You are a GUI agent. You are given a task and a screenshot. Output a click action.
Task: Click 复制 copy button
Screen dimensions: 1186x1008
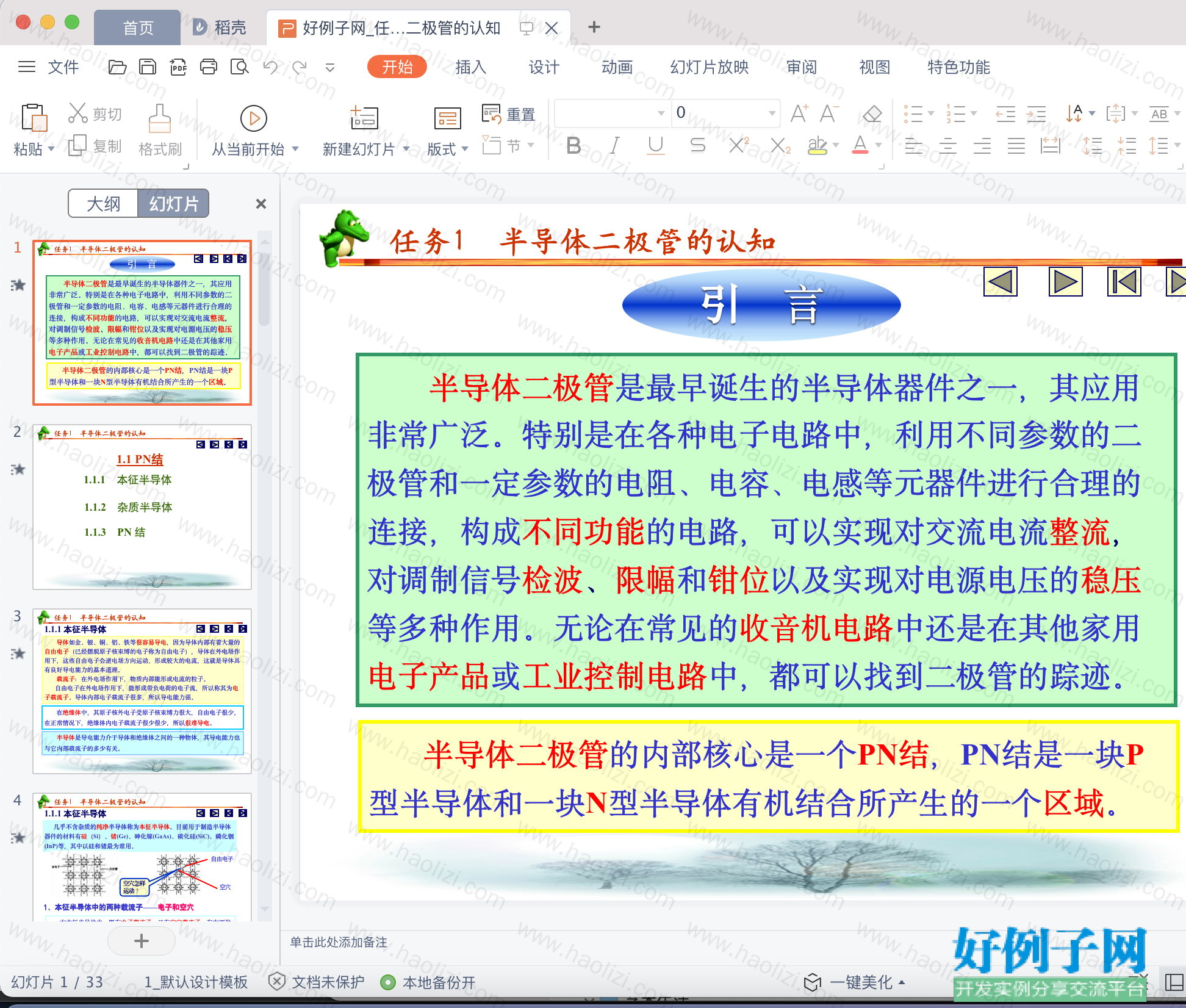click(95, 146)
